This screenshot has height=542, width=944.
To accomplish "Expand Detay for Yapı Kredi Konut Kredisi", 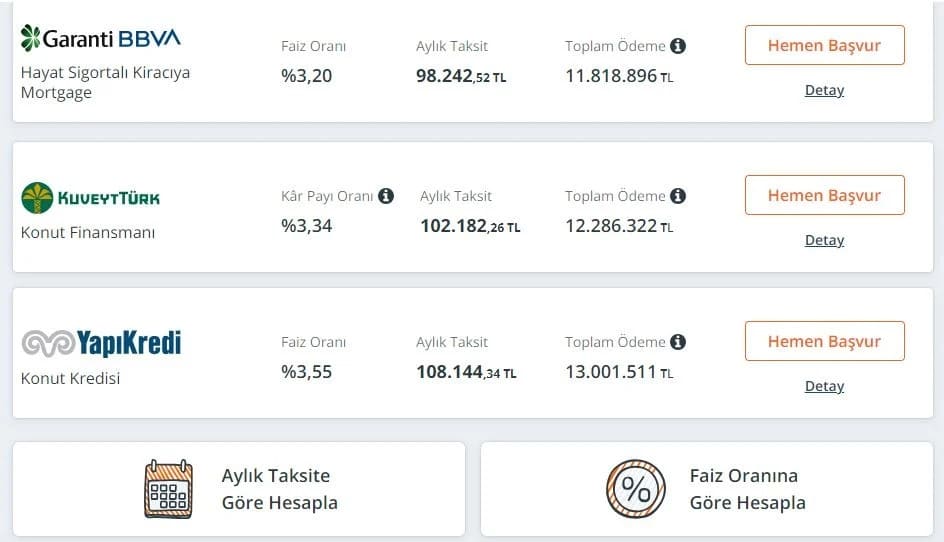I will pyautogui.click(x=824, y=386).
